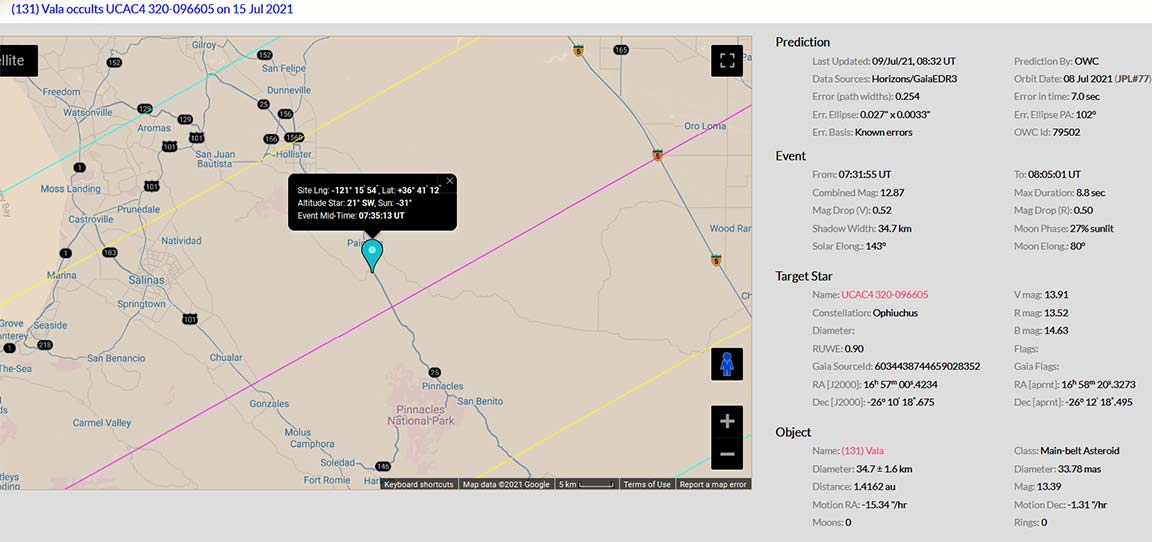Click the Watsonville map label

[x=87, y=112]
